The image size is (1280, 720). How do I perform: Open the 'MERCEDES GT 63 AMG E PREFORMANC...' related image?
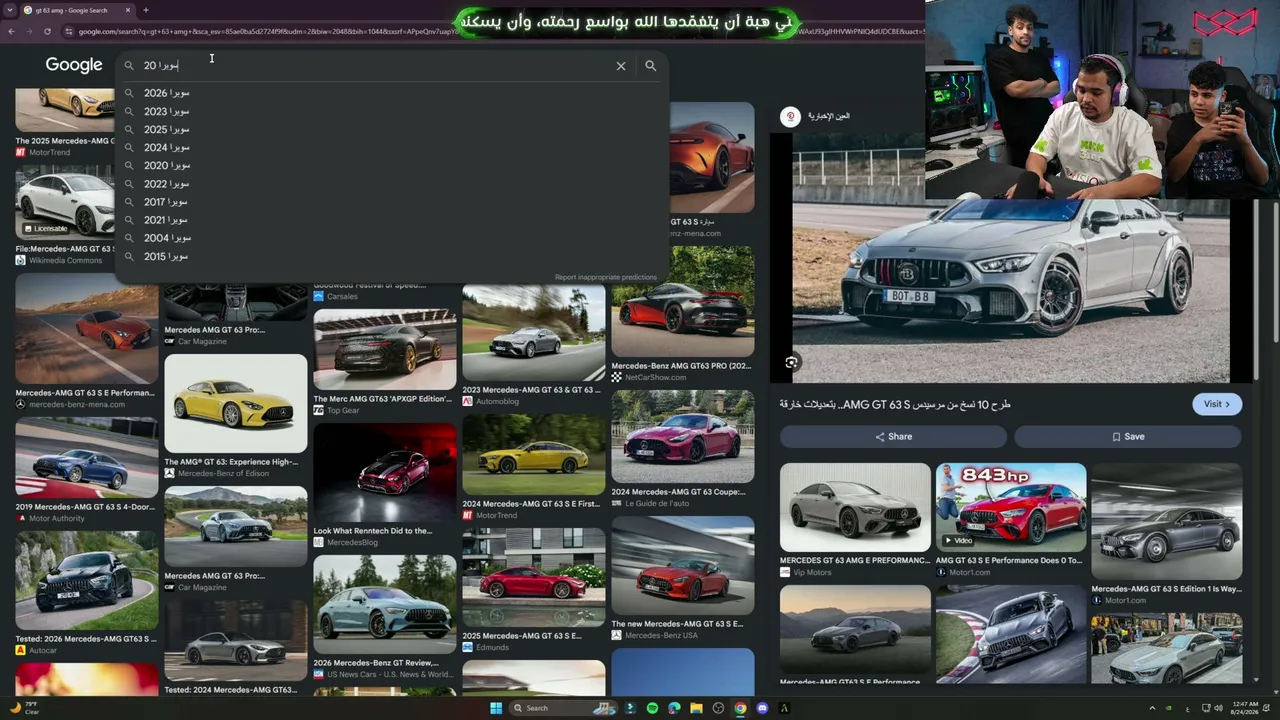pos(855,508)
